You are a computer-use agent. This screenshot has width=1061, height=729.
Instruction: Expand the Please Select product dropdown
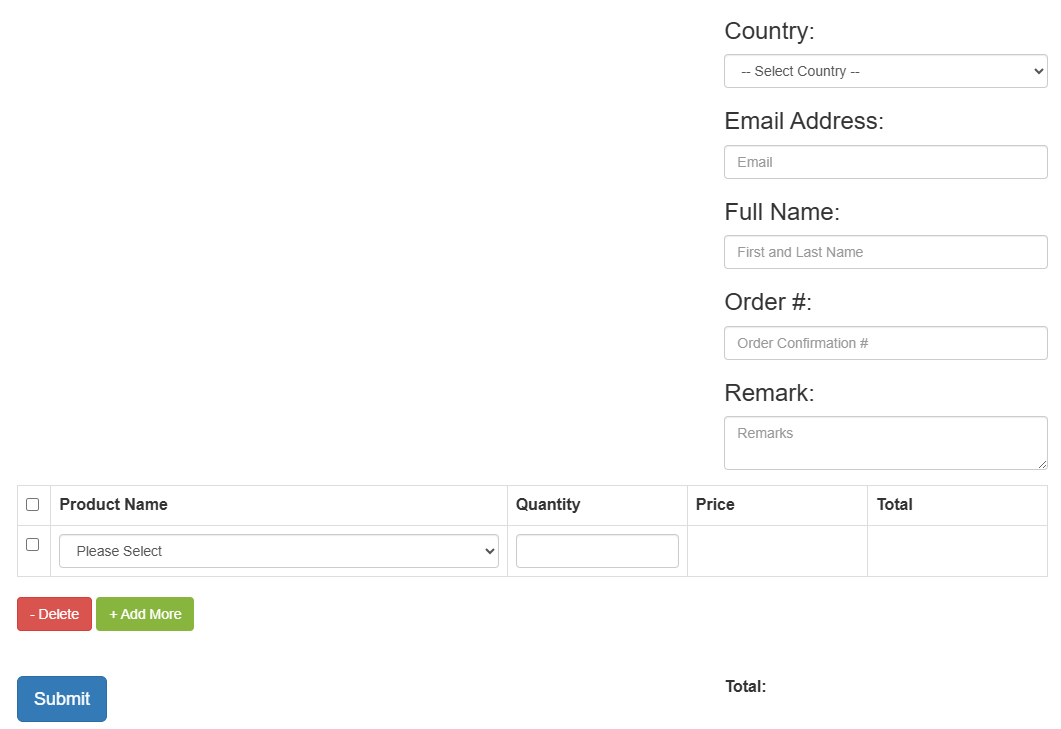point(279,551)
